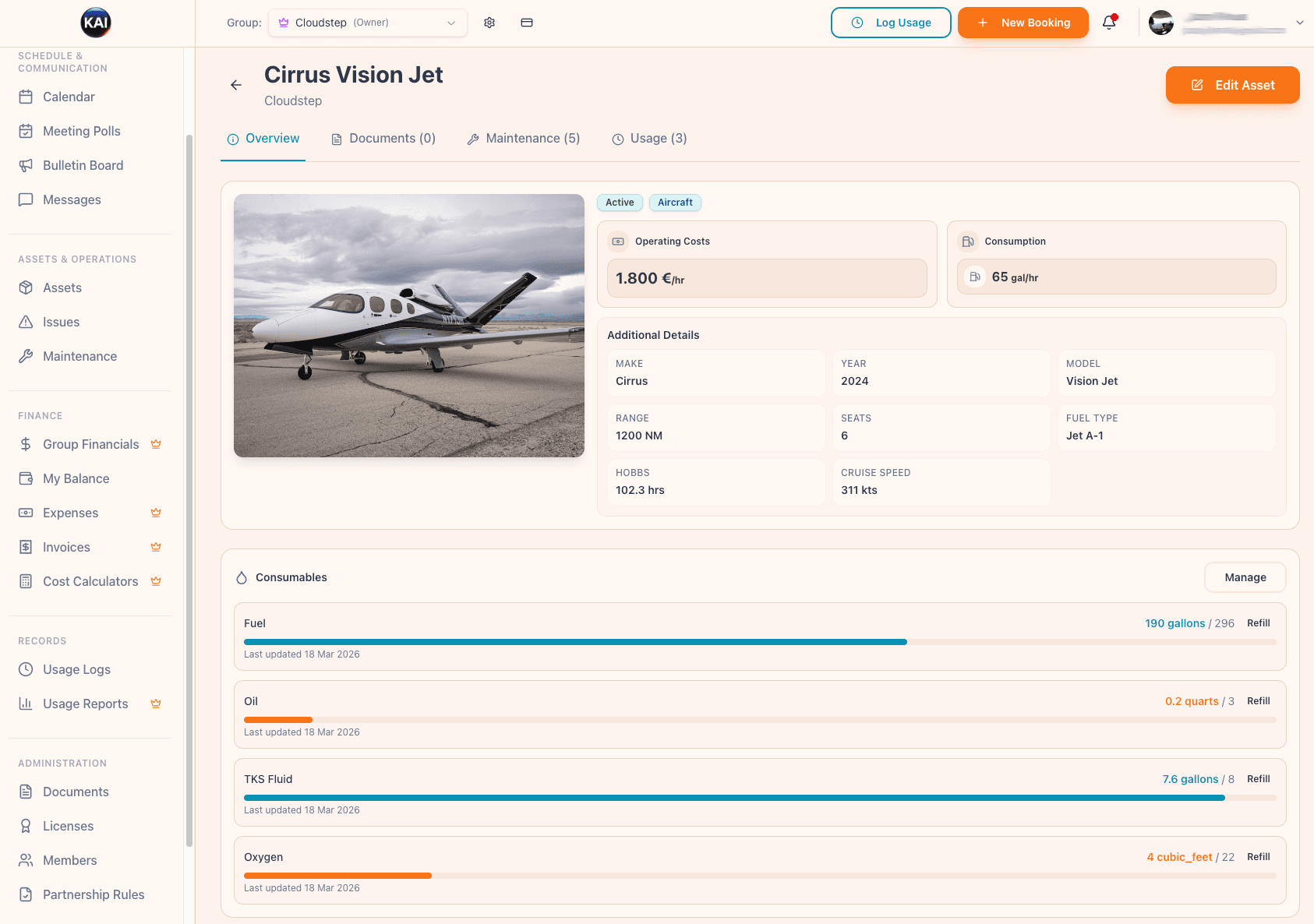Open the Cloudstep group dropdown
The height and width of the screenshot is (924, 1314).
coord(367,23)
